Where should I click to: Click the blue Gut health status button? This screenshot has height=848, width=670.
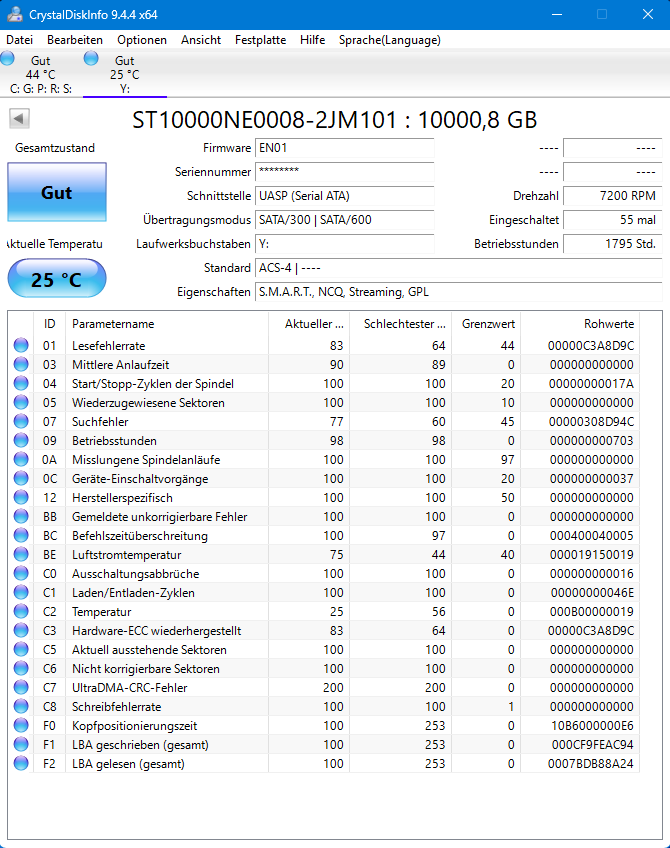(x=57, y=193)
